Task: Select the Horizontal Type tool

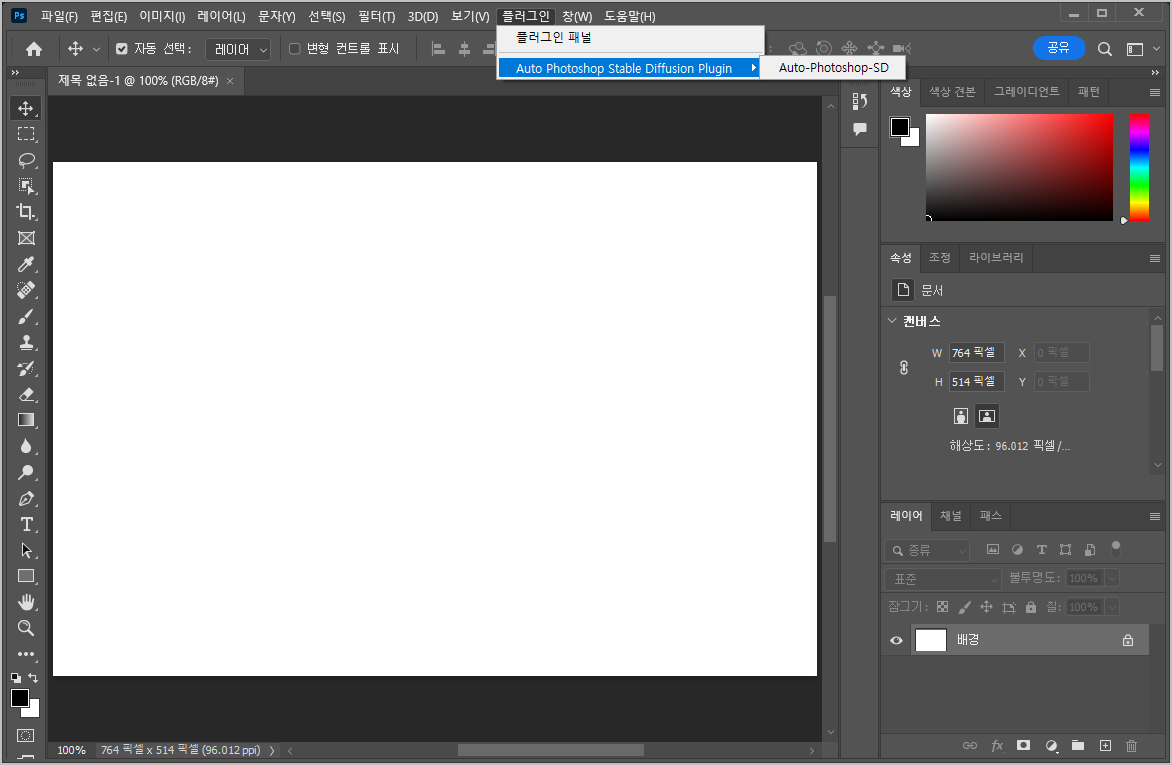Action: [x=26, y=524]
